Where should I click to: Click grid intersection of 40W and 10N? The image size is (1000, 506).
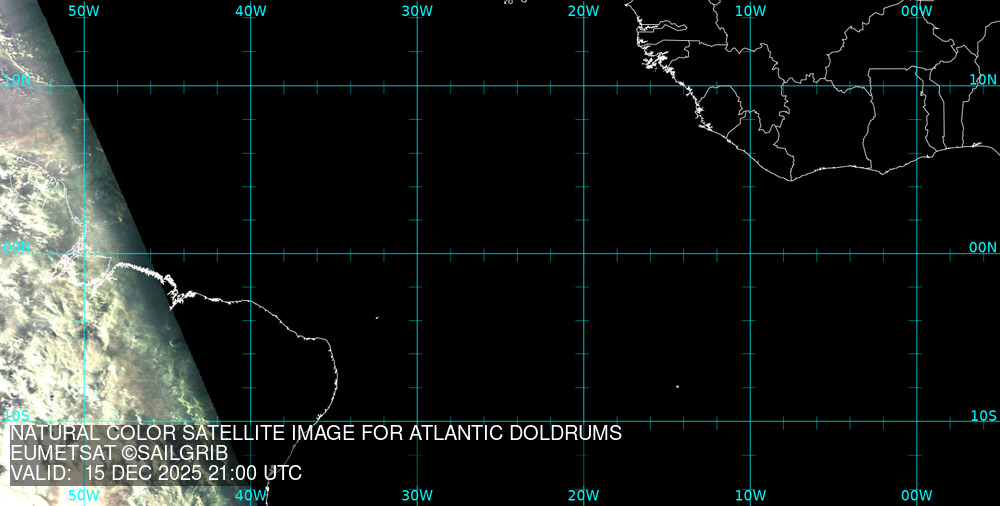tap(250, 85)
